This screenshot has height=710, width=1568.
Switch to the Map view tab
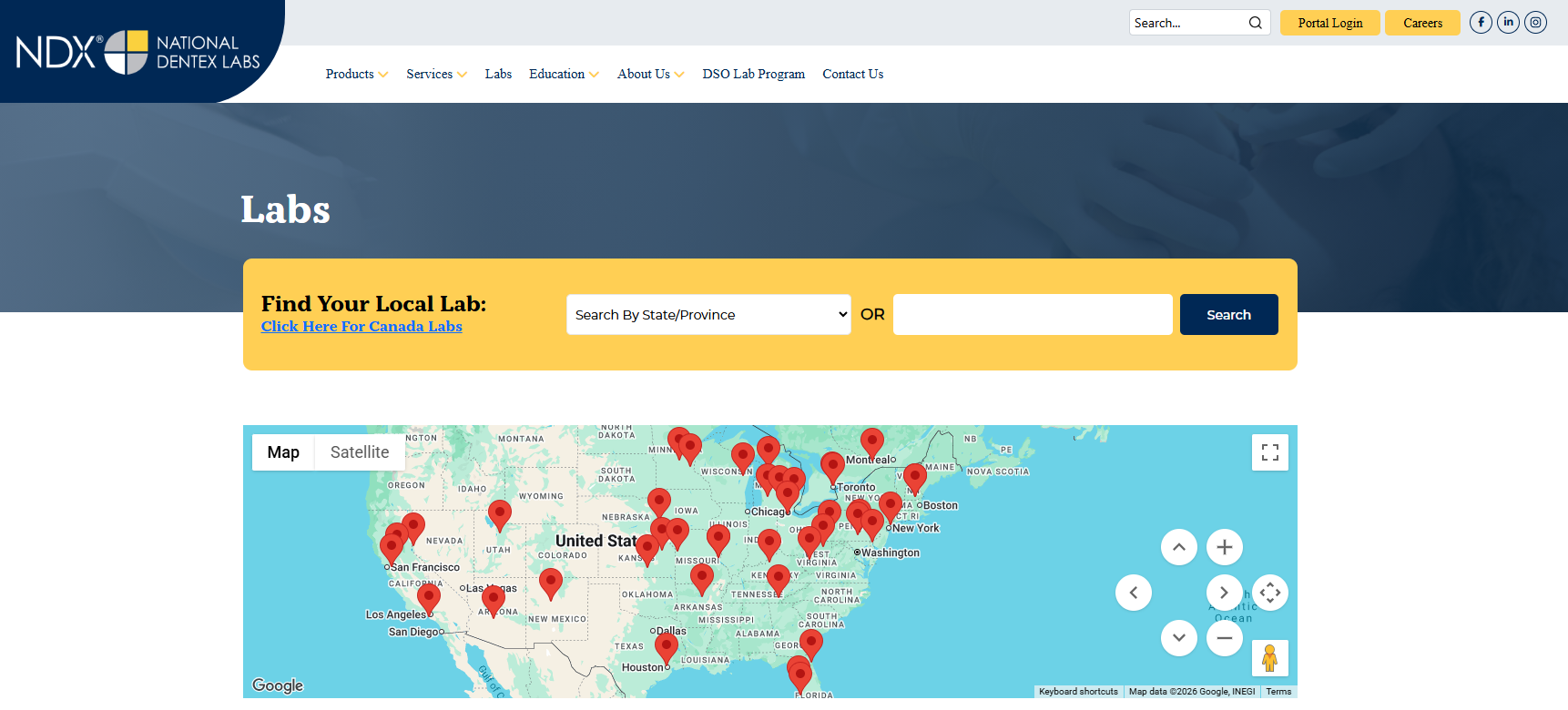coord(283,452)
